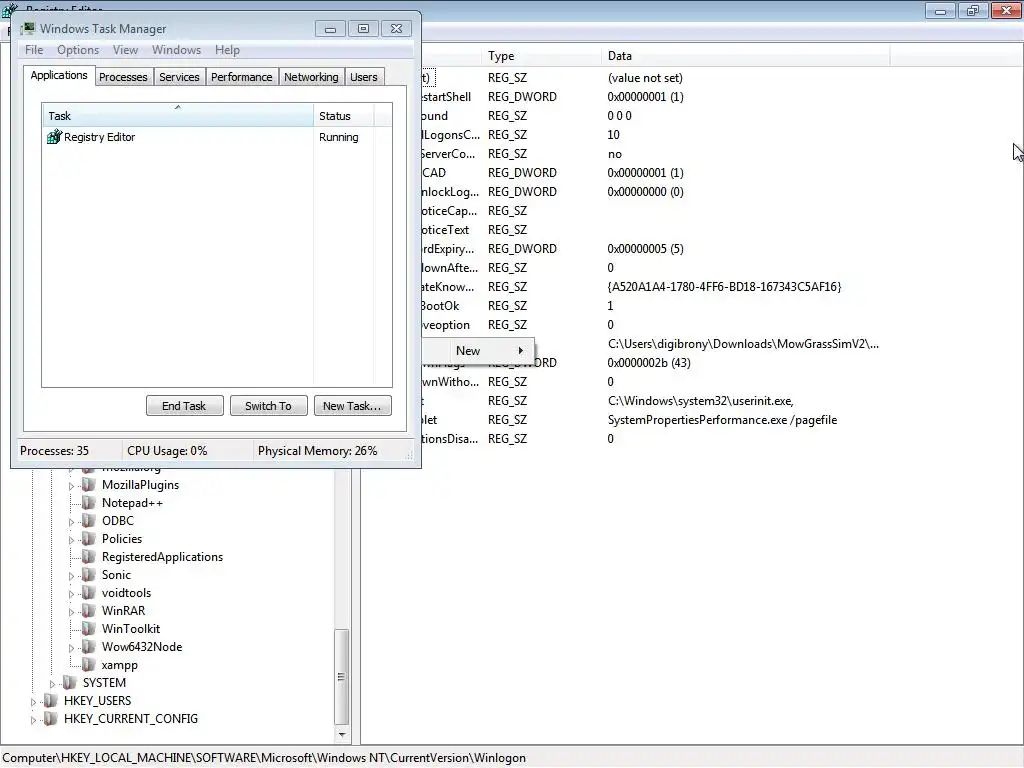Switch to the Performance tab
The image size is (1024, 768).
tap(242, 77)
